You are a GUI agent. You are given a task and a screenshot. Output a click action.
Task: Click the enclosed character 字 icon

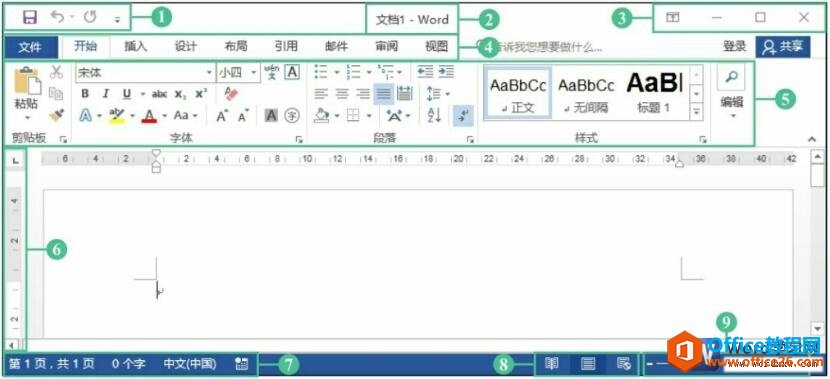click(292, 115)
